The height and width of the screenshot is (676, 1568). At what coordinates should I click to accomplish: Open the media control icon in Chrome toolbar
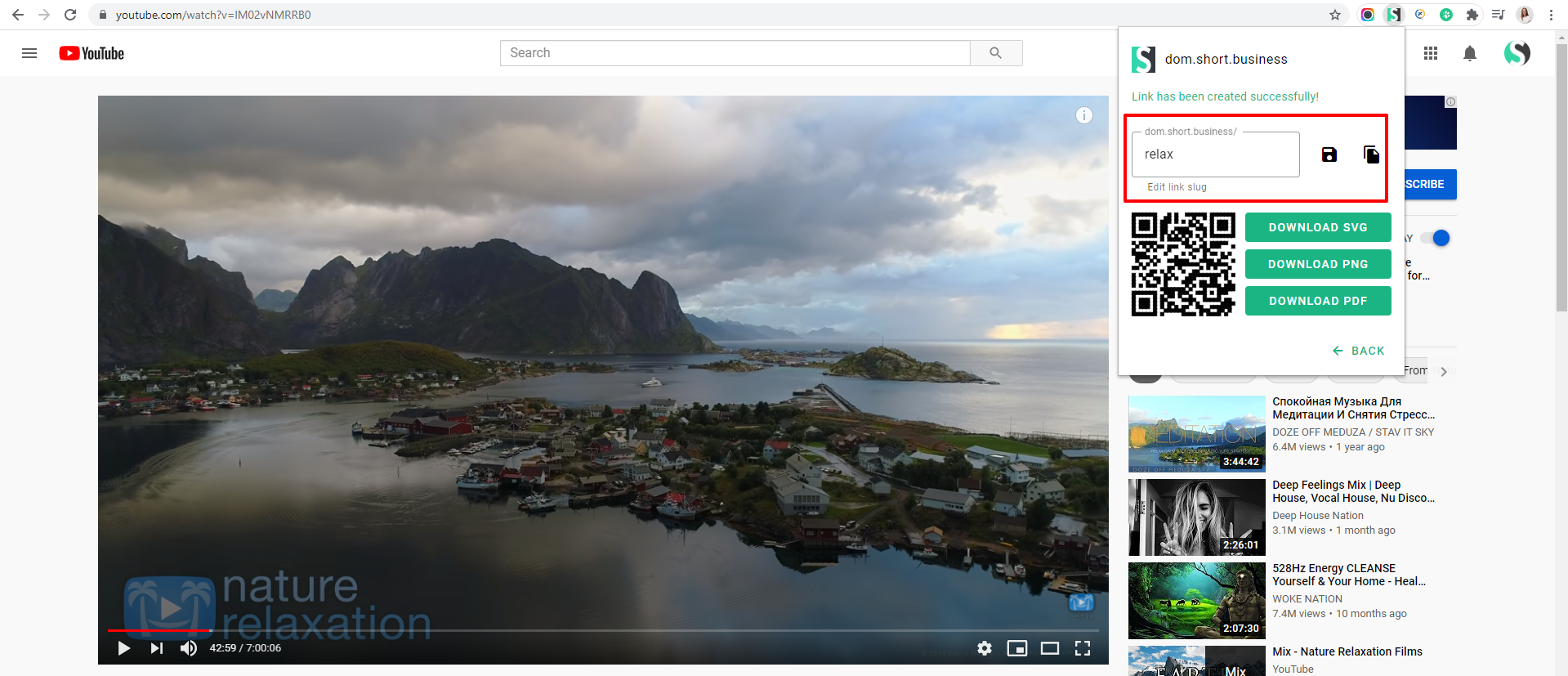(x=1499, y=15)
